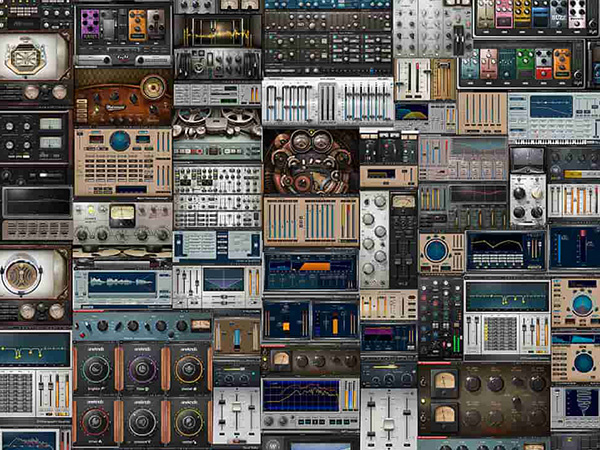Click the V-shaped graph display in the grey plugin
Screen dimensions: 600x450
[223, 279]
